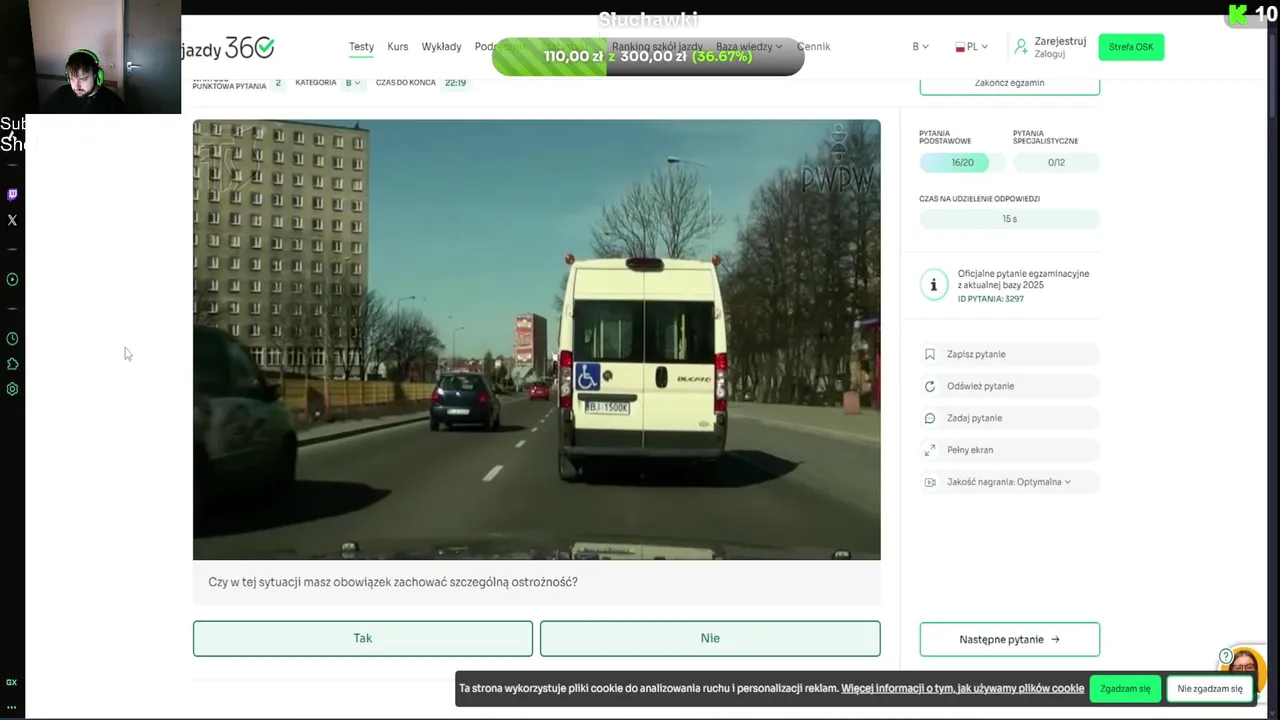Open the Kategoria B dropdown
This screenshot has height=720, width=1280.
click(x=354, y=83)
